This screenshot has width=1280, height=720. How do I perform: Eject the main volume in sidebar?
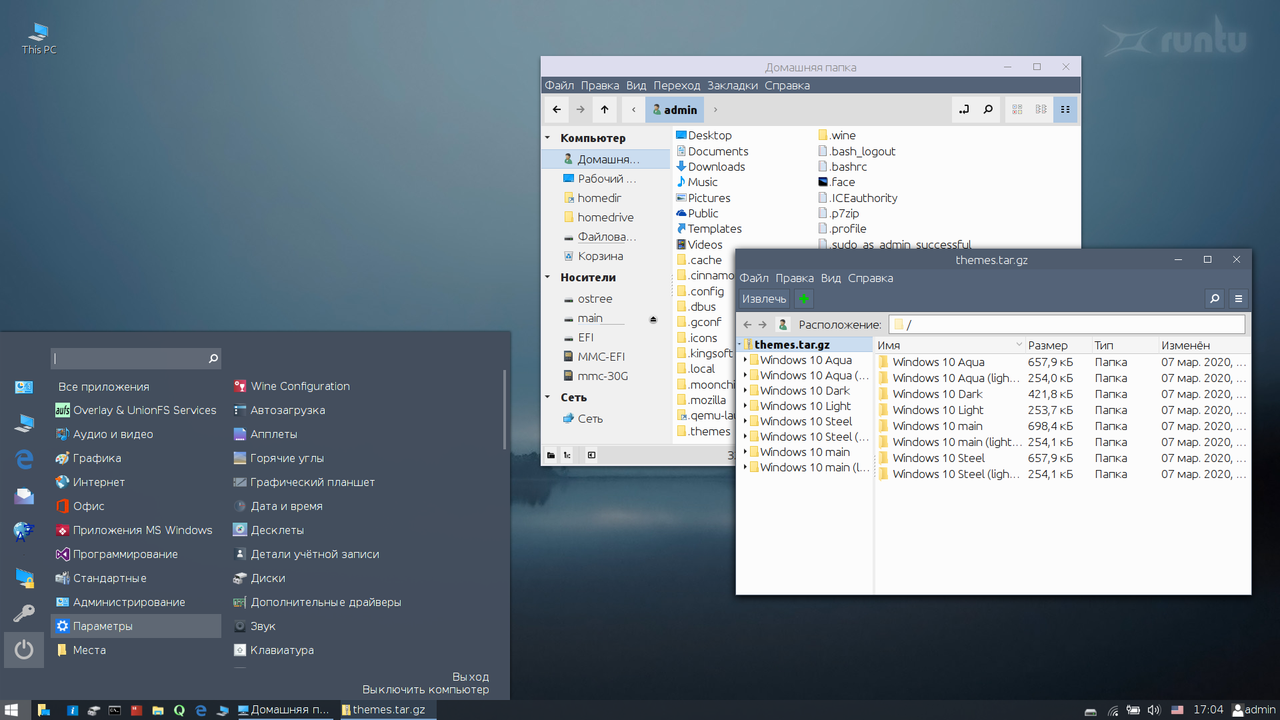[653, 319]
